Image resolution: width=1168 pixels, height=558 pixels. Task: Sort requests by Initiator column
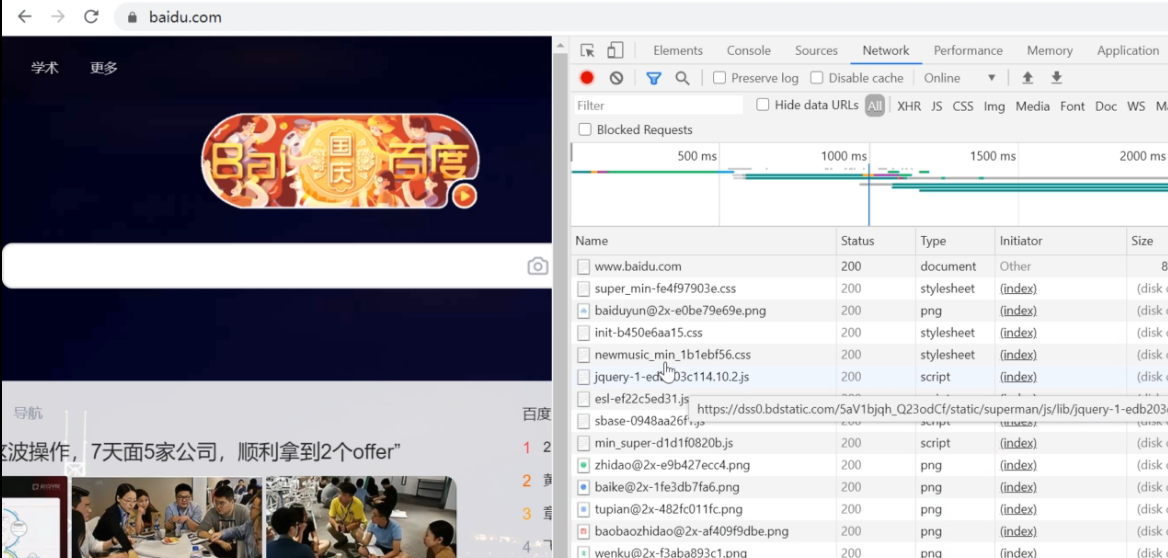pyautogui.click(x=1061, y=241)
